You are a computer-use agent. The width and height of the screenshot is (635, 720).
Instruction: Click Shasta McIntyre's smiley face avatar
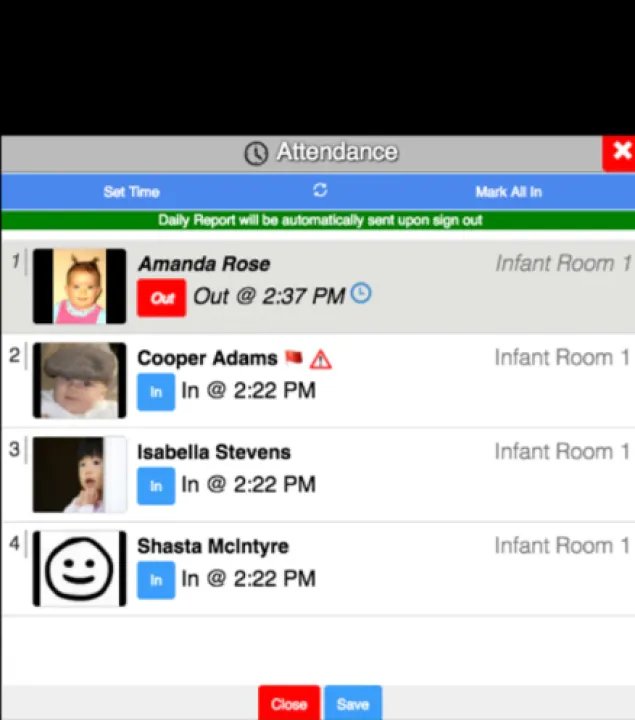coord(80,568)
